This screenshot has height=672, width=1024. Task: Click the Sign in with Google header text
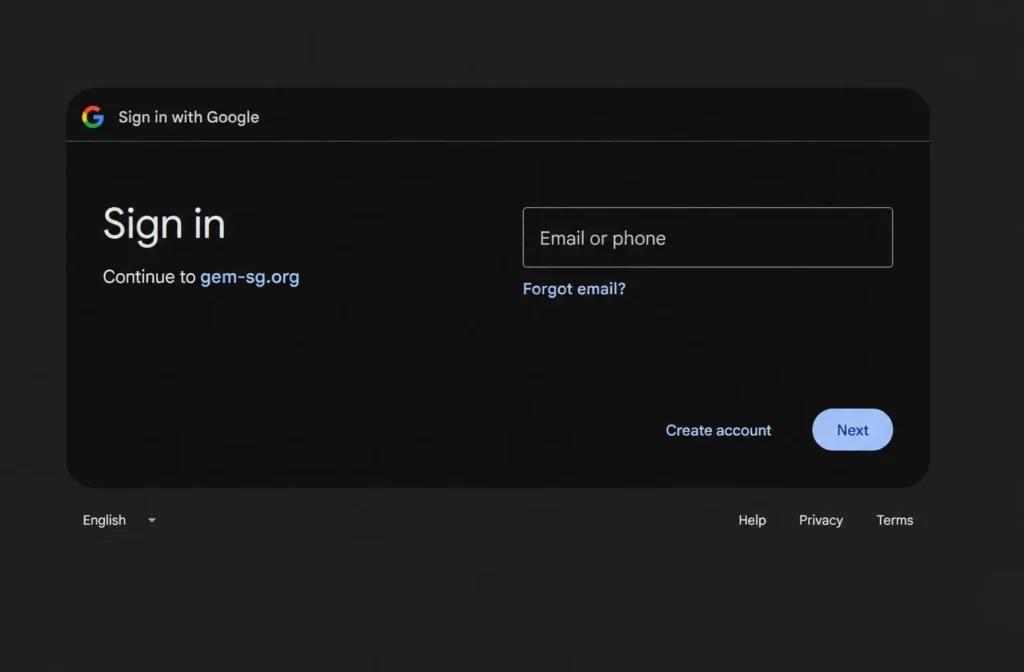189,117
